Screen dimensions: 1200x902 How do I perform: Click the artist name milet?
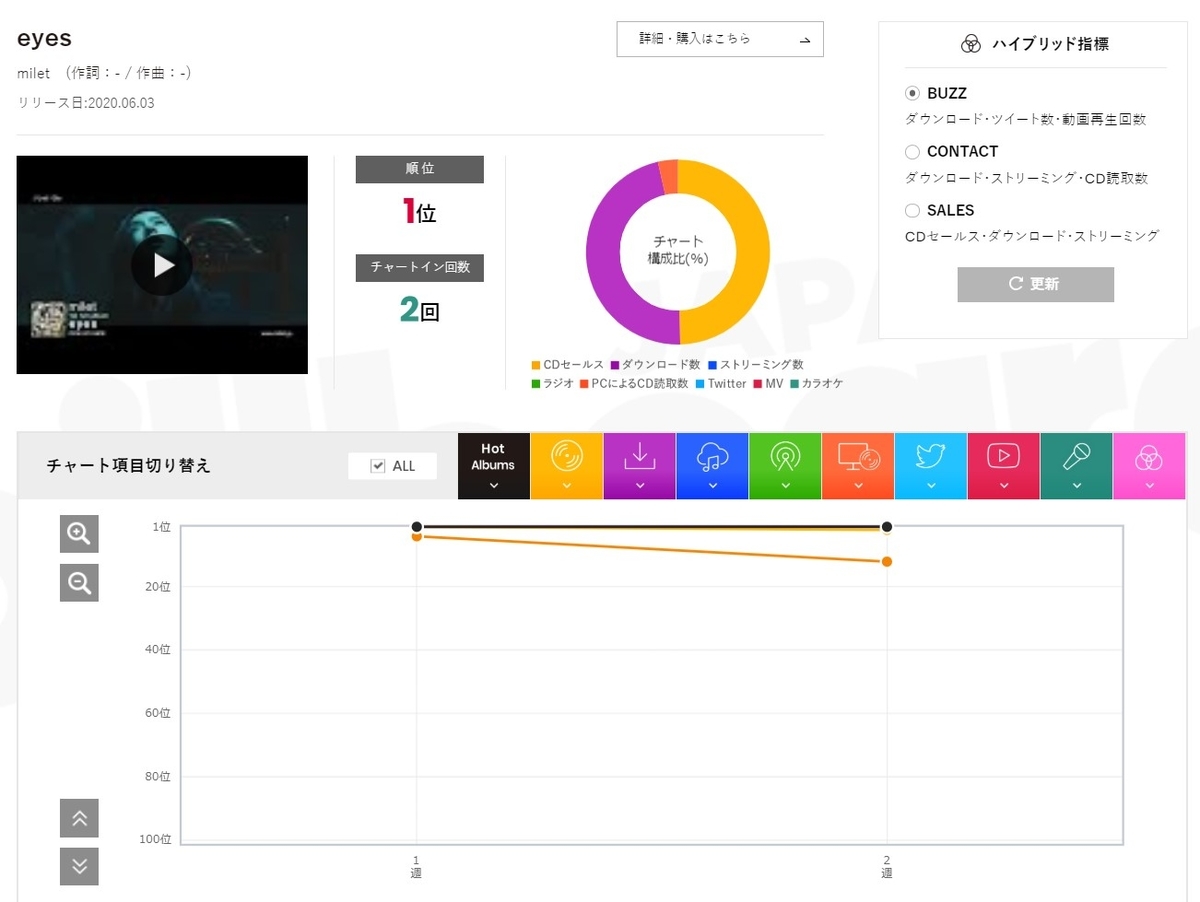click(x=34, y=73)
